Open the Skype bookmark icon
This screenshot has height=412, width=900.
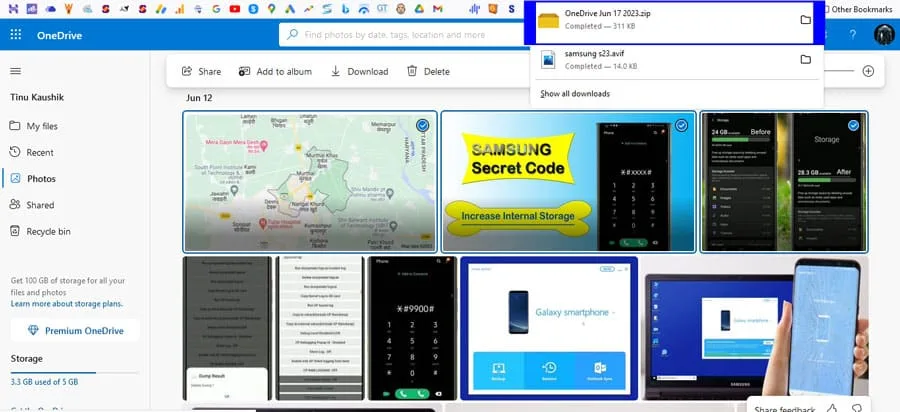253,9
